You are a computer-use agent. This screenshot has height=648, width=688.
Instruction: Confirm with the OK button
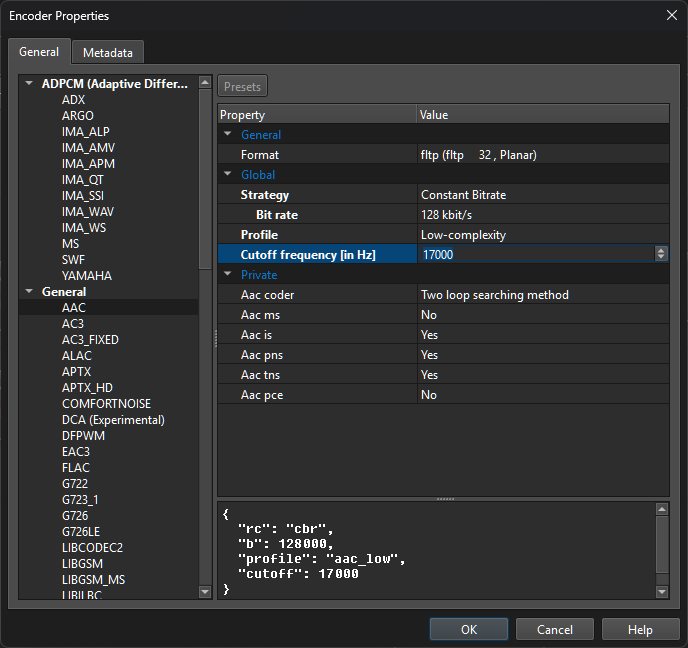point(469,630)
